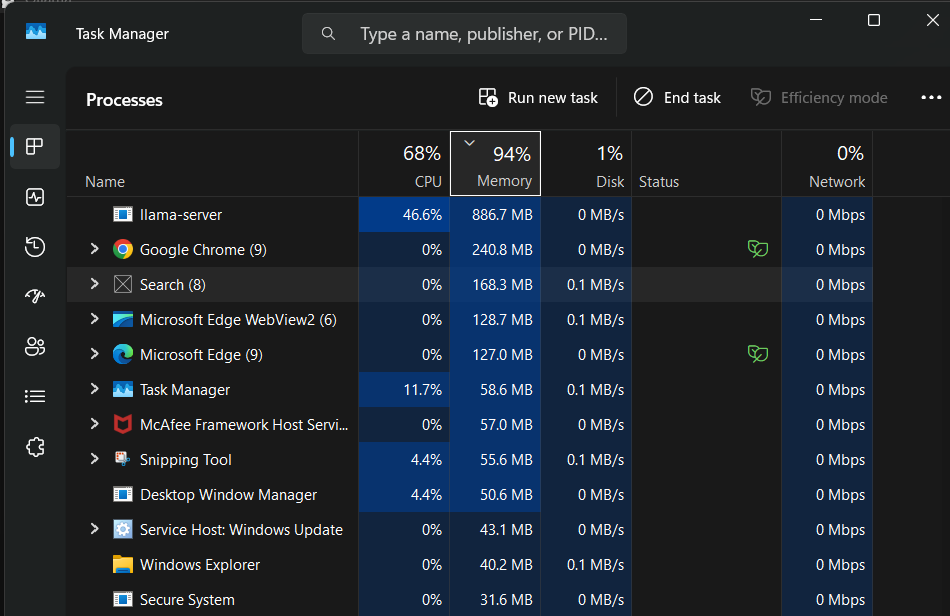Click the Memory column sort chevron

tap(469, 143)
